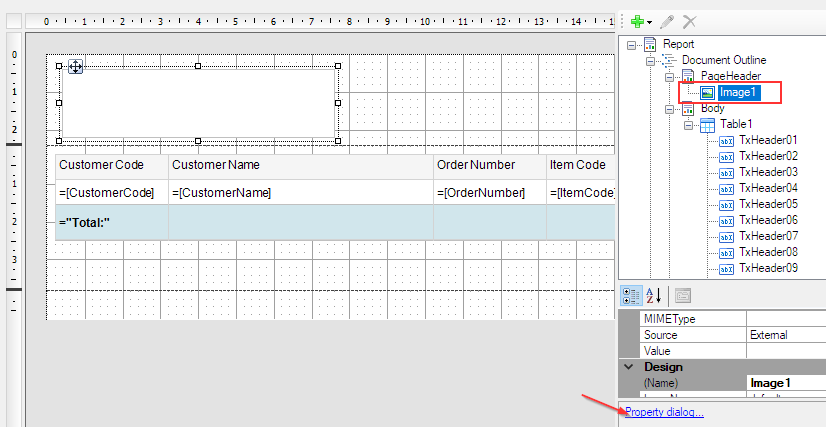Select TxHeader01 in the outline
This screenshot has width=826, height=427.
point(768,140)
